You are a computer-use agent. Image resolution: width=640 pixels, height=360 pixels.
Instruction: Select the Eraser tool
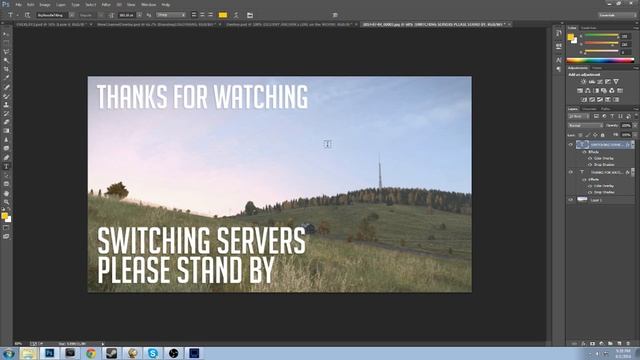coord(6,122)
